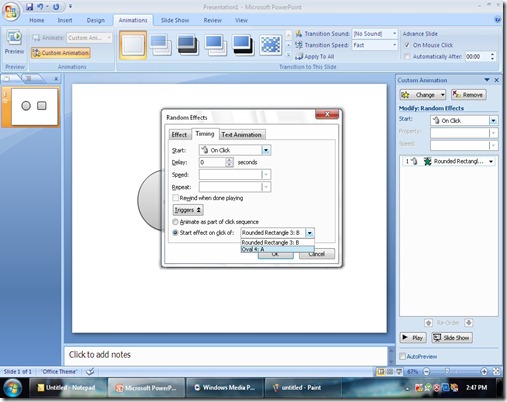Toggle Rewind when done playing checkbox
The width and height of the screenshot is (507, 402).
175,198
